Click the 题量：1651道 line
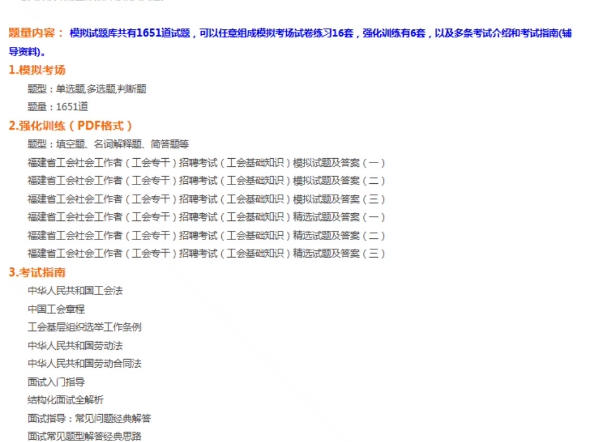Viewport: 590px width, 442px height. [58, 107]
